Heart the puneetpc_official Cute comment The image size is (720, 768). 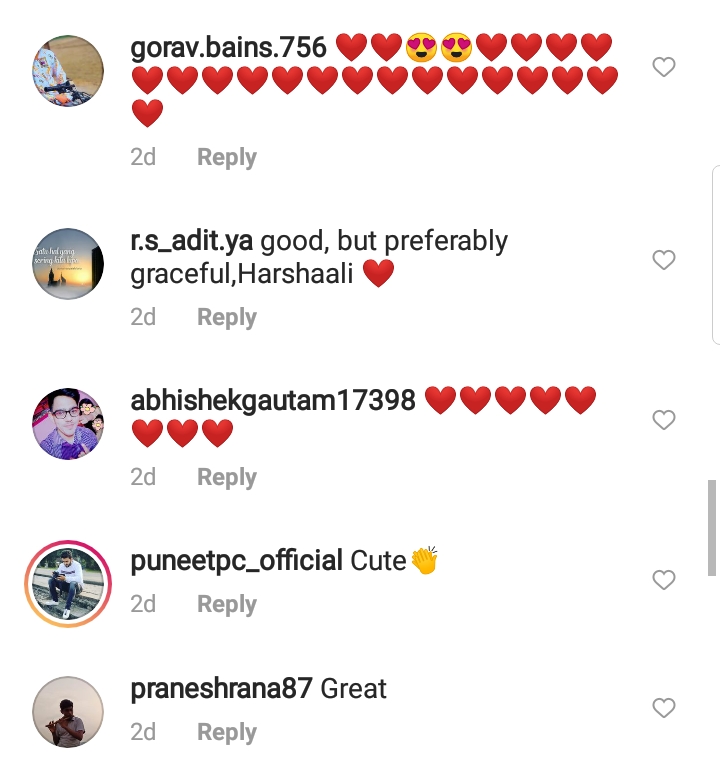664,580
